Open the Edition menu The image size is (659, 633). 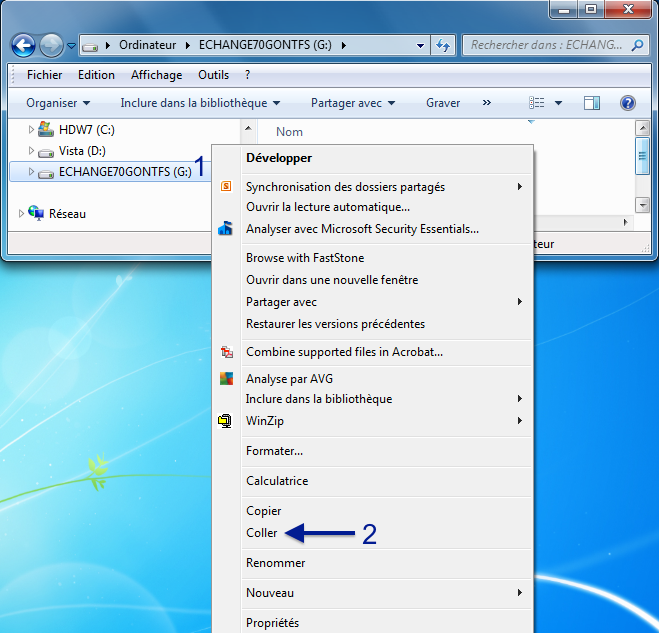point(96,75)
